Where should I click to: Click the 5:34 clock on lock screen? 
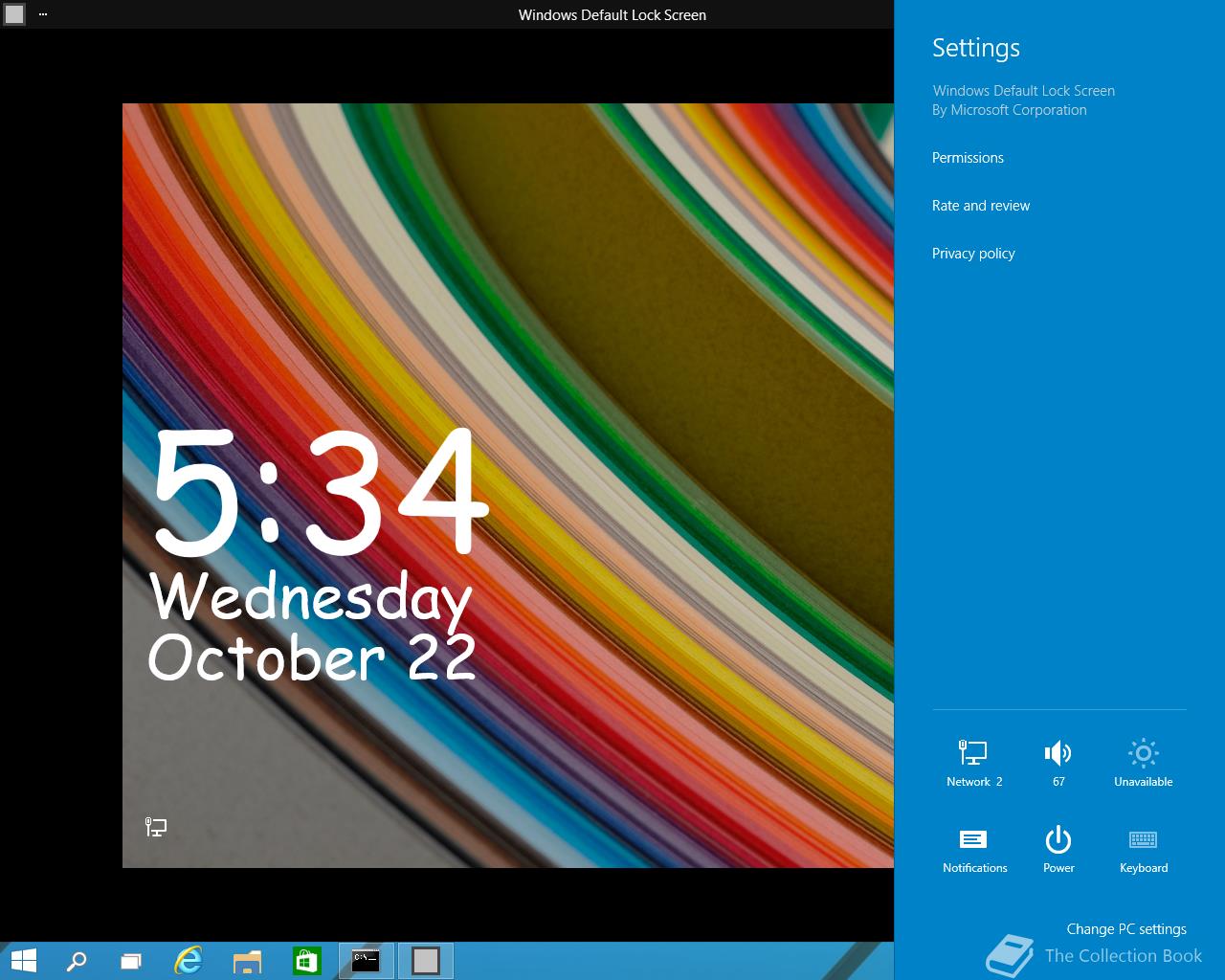click(322, 492)
